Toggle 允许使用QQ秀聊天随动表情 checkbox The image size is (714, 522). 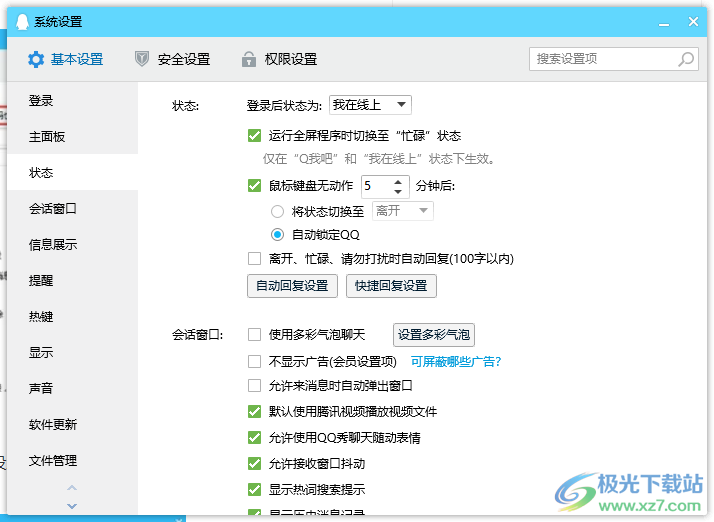[x=254, y=438]
